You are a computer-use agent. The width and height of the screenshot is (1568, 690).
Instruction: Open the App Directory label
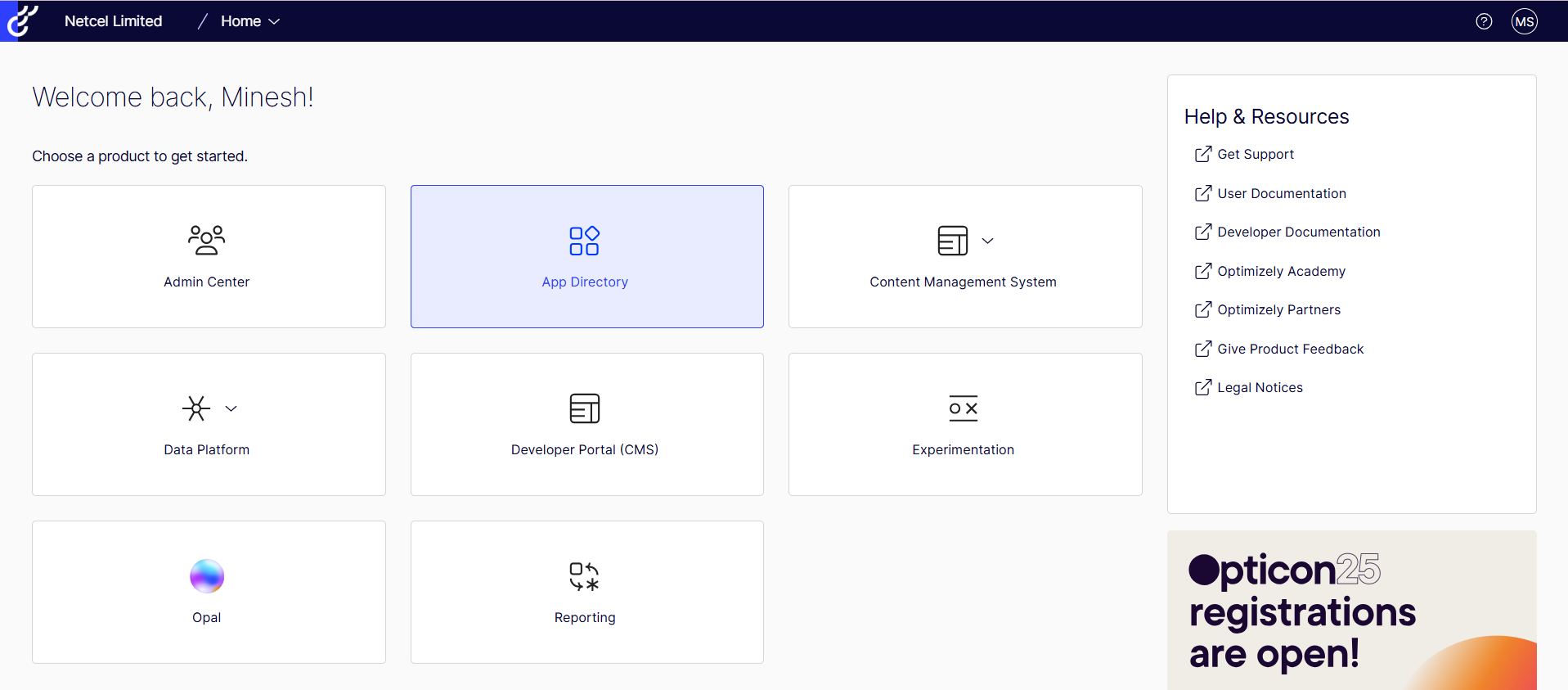pyautogui.click(x=585, y=282)
